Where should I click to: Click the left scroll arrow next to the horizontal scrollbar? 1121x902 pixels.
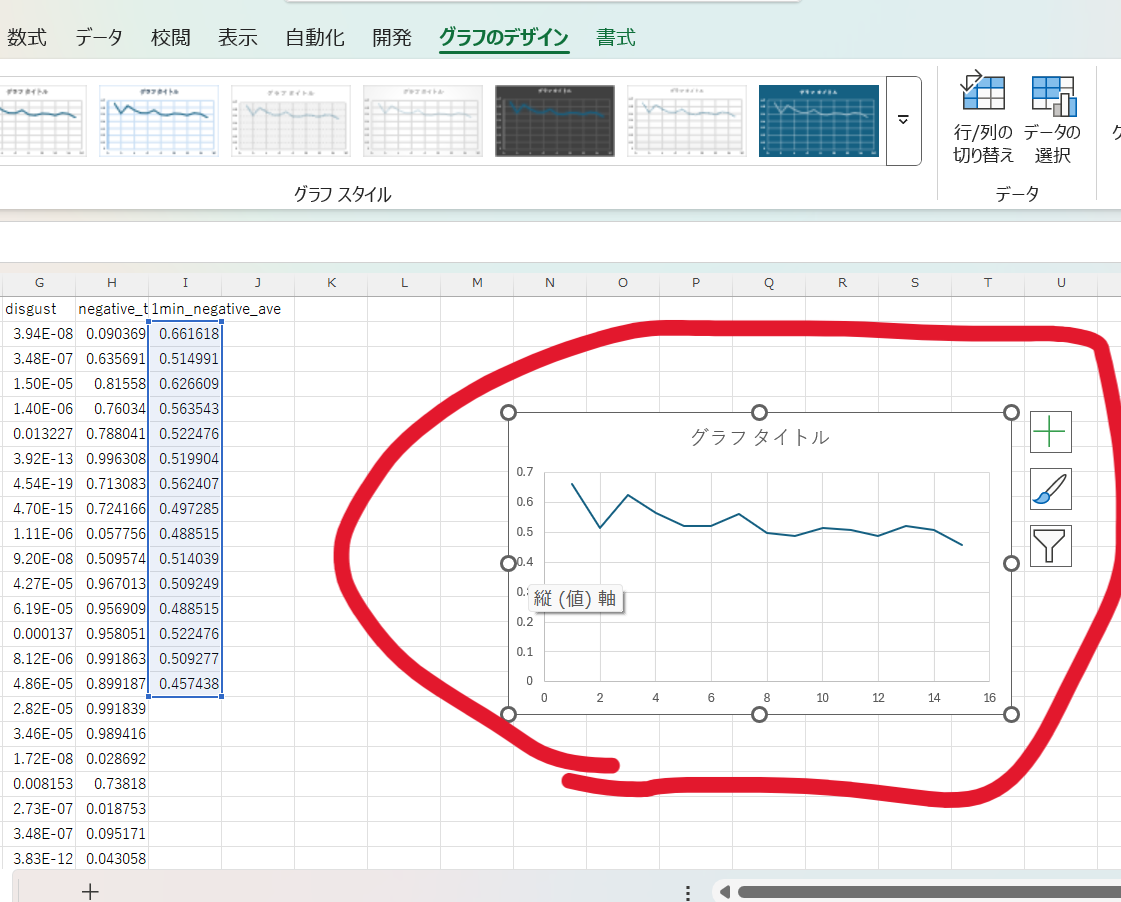click(x=723, y=889)
